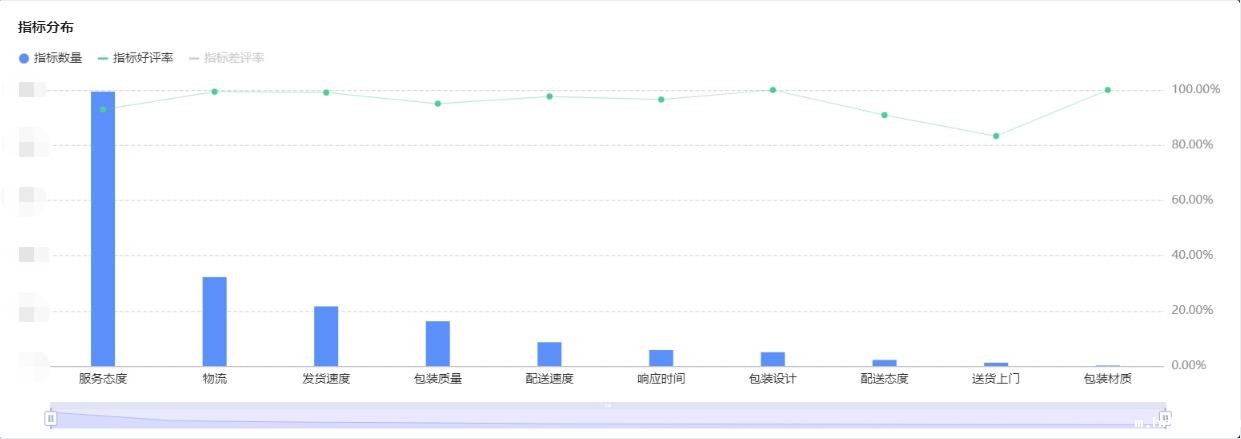Select the 发货速度 bar in the chart
This screenshot has width=1241, height=439.
326,336
